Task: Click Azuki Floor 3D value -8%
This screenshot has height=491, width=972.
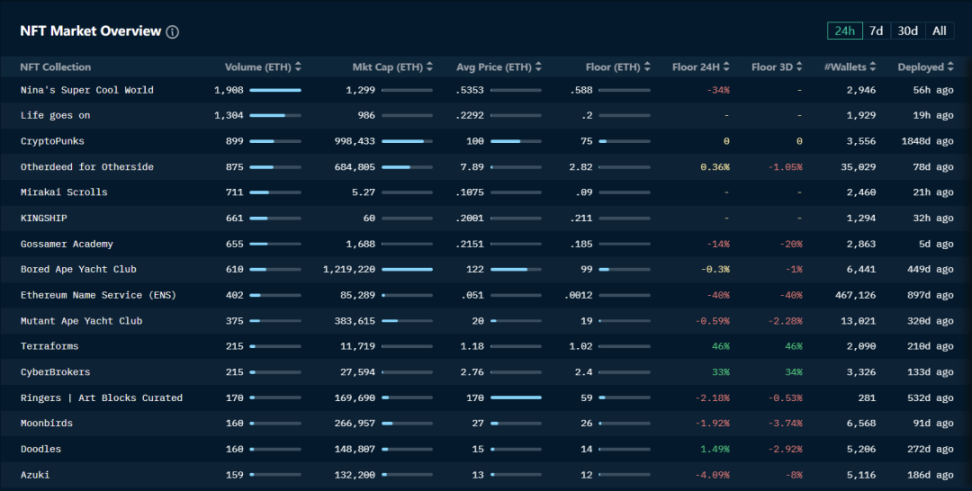Action: tap(793, 475)
